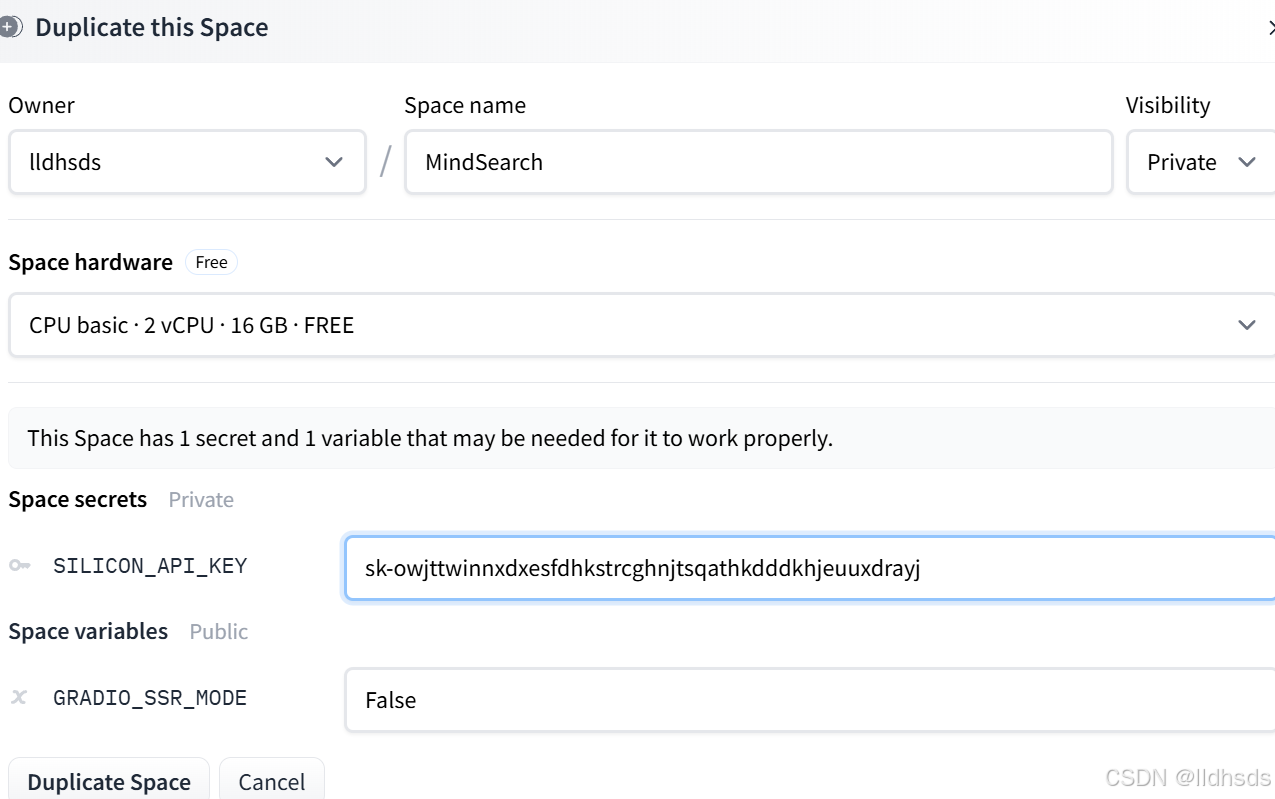Click the duplicate icon beside the dialog title
The height and width of the screenshot is (799, 1275).
pyautogui.click(x=11, y=27)
